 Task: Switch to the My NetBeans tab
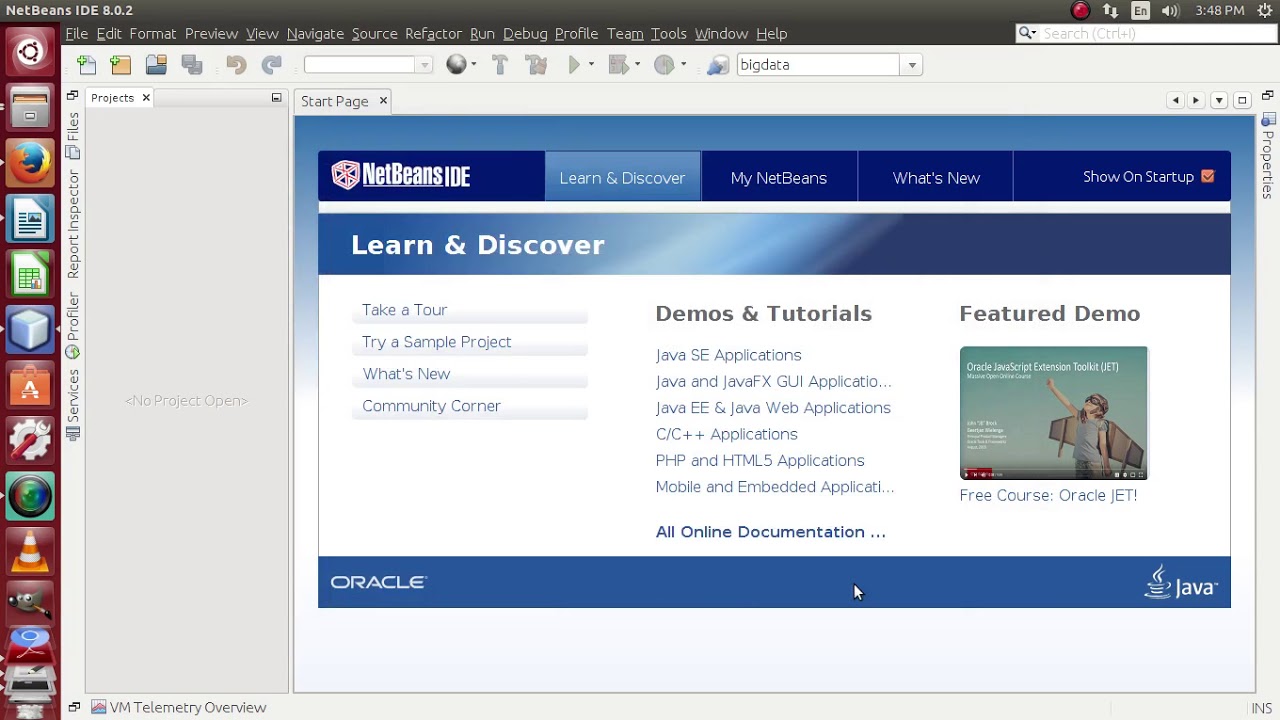(779, 178)
